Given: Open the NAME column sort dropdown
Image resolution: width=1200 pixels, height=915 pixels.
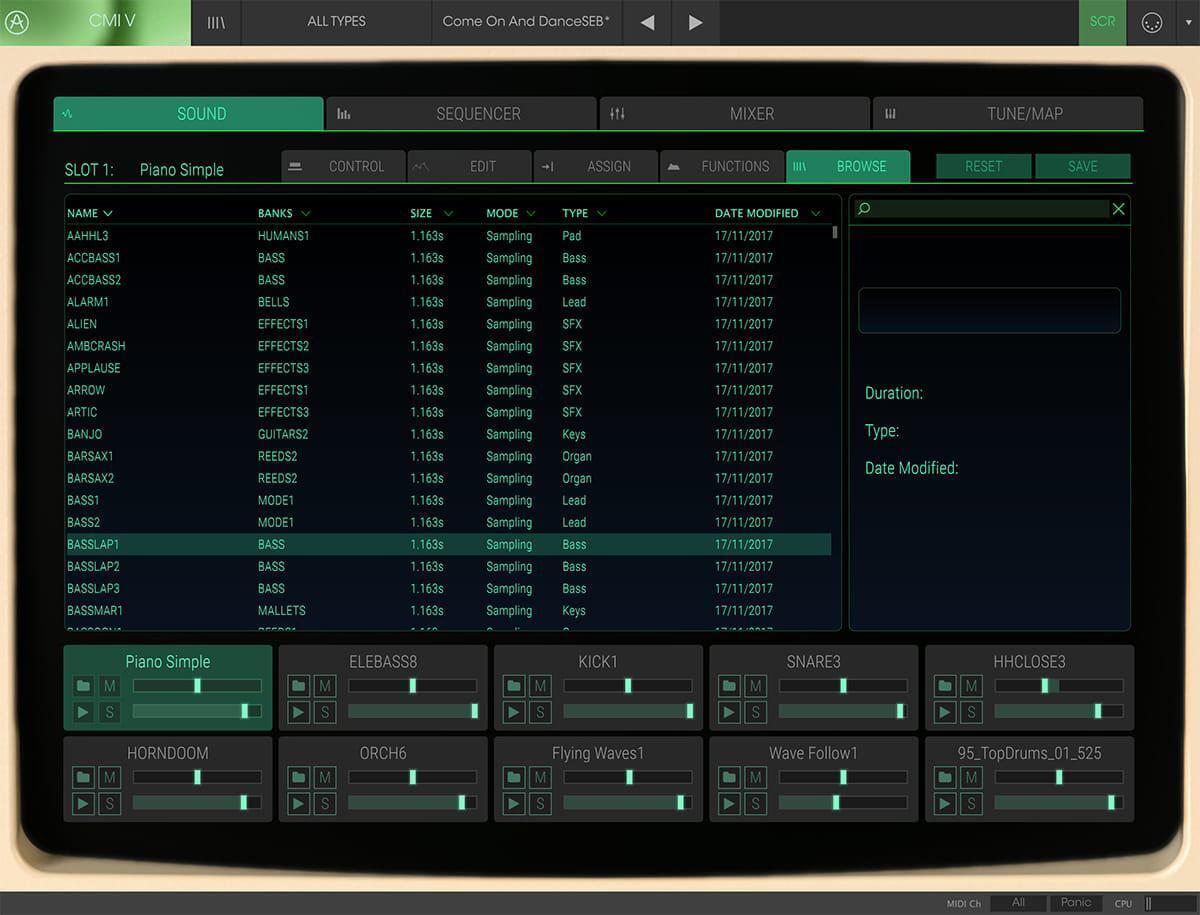Looking at the screenshot, I should pyautogui.click(x=106, y=213).
